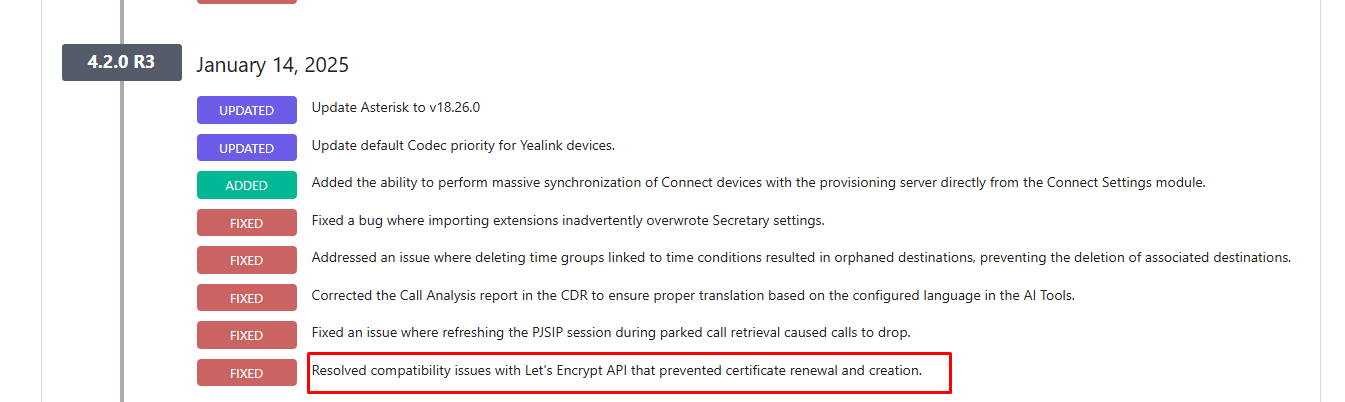The width and height of the screenshot is (1345, 402).
Task: Click the FIXED badge for the importing extensions bug
Action: (x=247, y=223)
